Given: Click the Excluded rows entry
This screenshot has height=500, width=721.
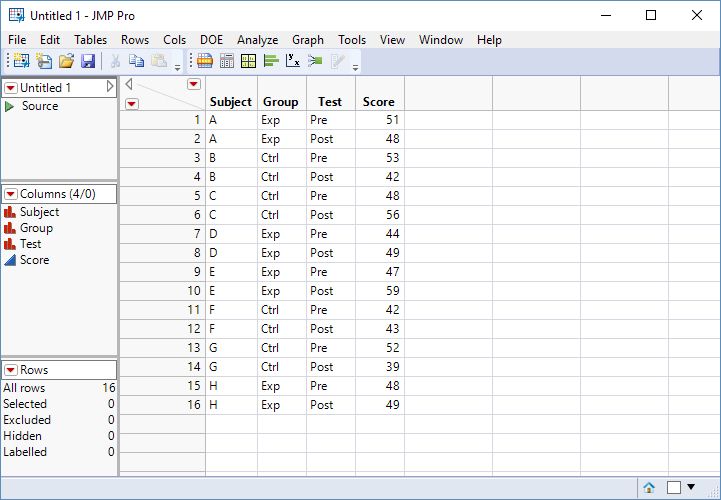Looking at the screenshot, I should (59, 420).
